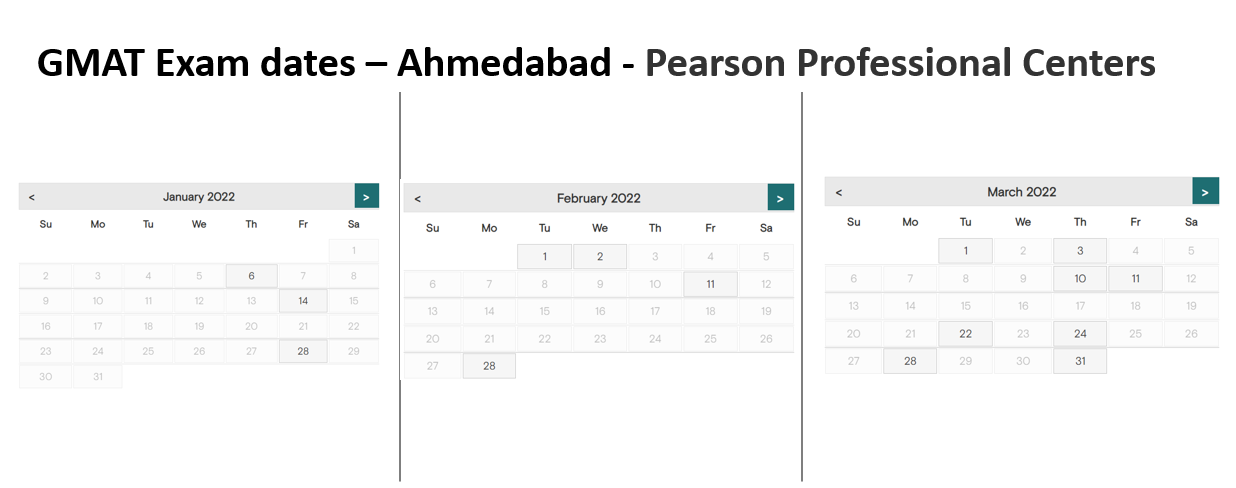Pick February 11 exam date
The height and width of the screenshot is (488, 1236).
(710, 284)
